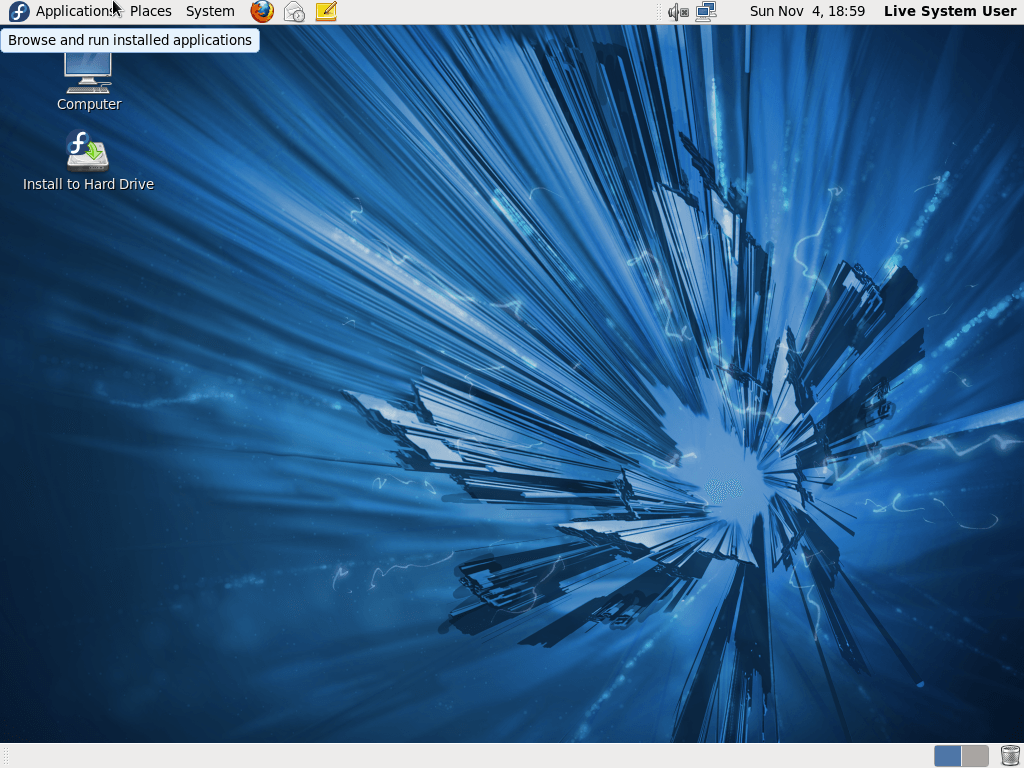
Task: Open the calendar from the clock
Action: coord(807,11)
